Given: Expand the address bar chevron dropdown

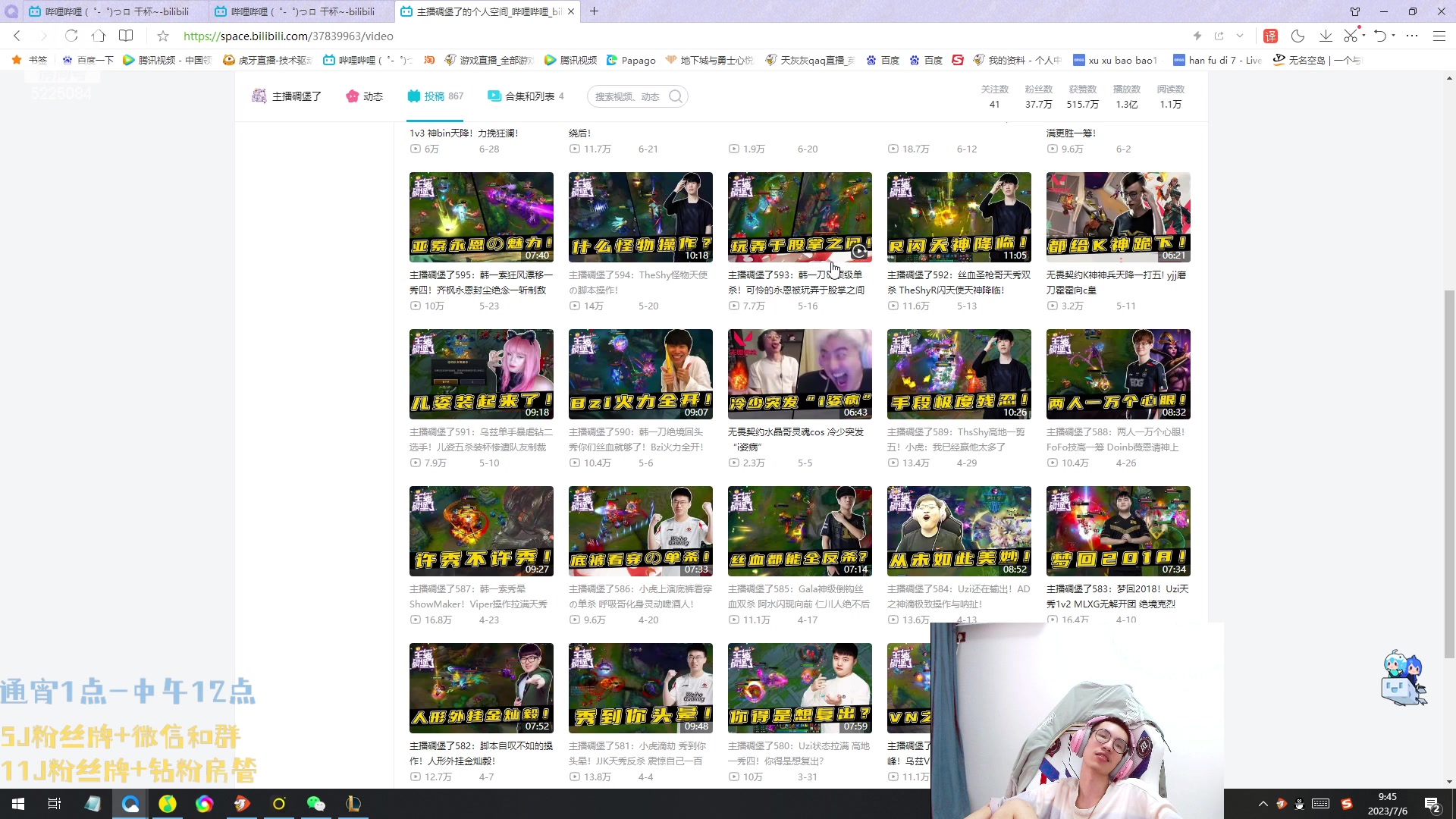Looking at the screenshot, I should click(x=1240, y=36).
